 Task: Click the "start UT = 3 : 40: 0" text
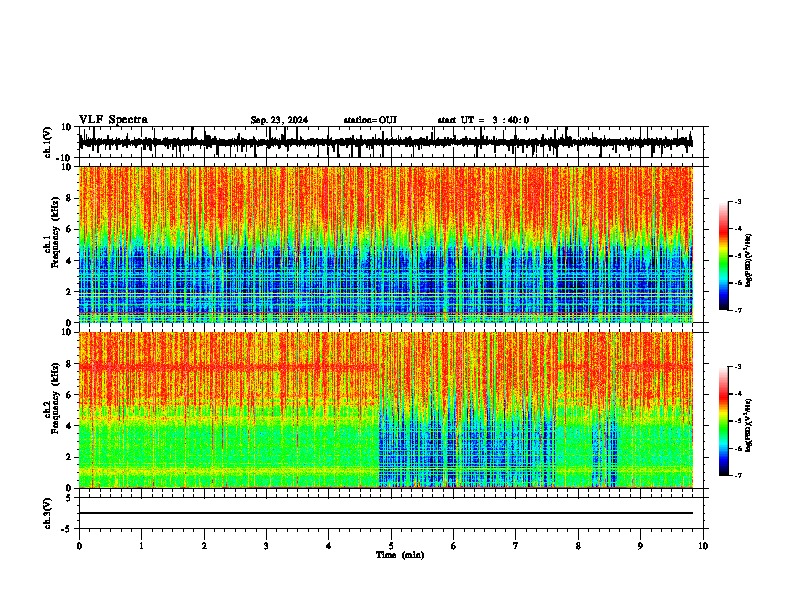point(483,120)
